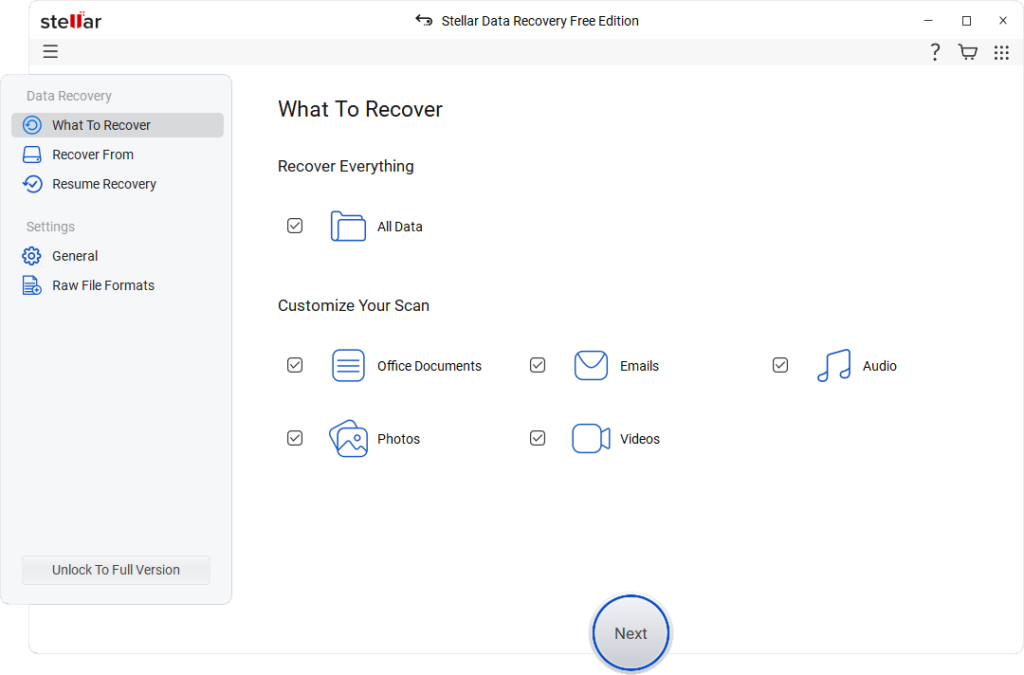The height and width of the screenshot is (675, 1024).
Task: Open General settings
Action: pyautogui.click(x=75, y=256)
